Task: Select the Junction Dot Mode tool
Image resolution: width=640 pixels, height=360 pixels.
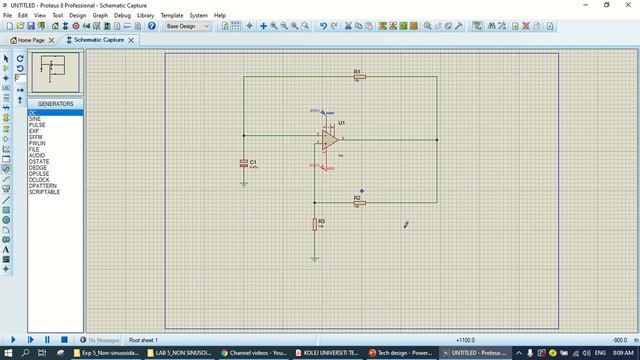Action: (x=6, y=78)
